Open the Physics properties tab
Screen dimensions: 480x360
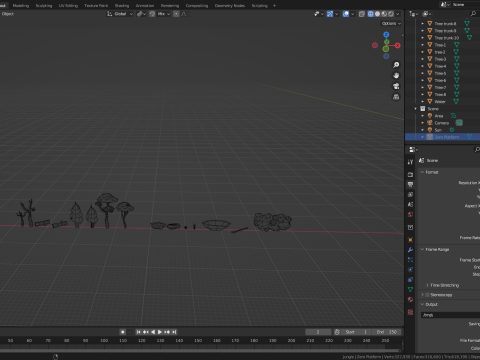click(x=410, y=270)
